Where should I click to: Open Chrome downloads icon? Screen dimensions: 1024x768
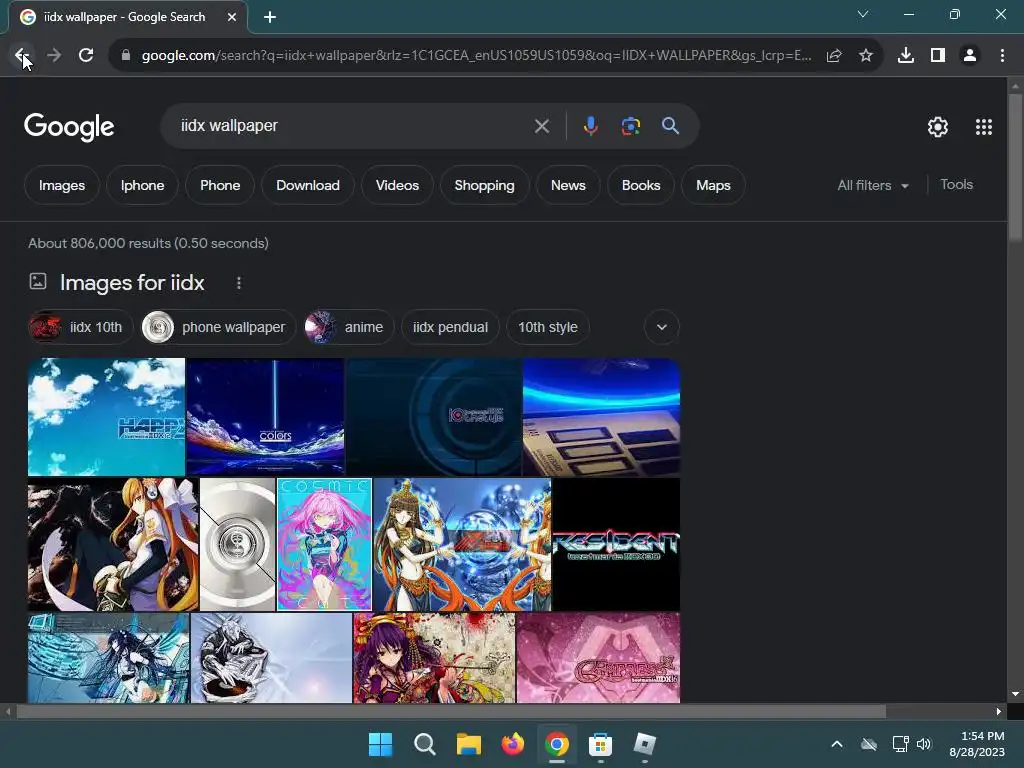pyautogui.click(x=906, y=56)
